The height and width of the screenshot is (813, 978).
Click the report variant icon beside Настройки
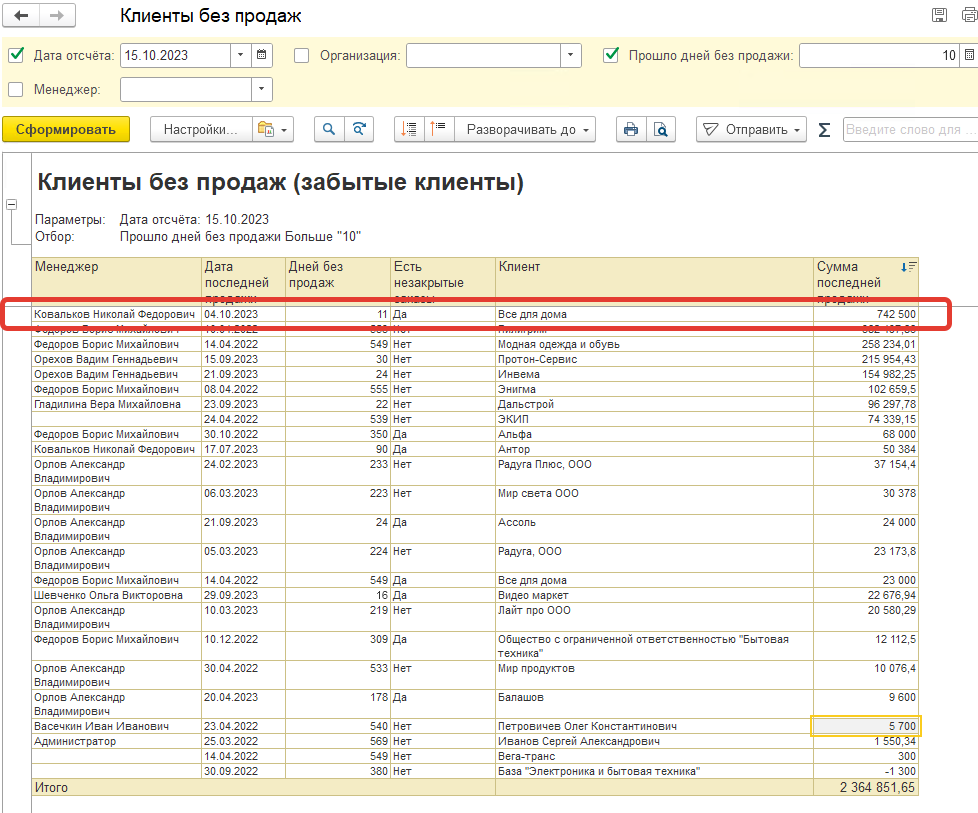click(x=266, y=129)
